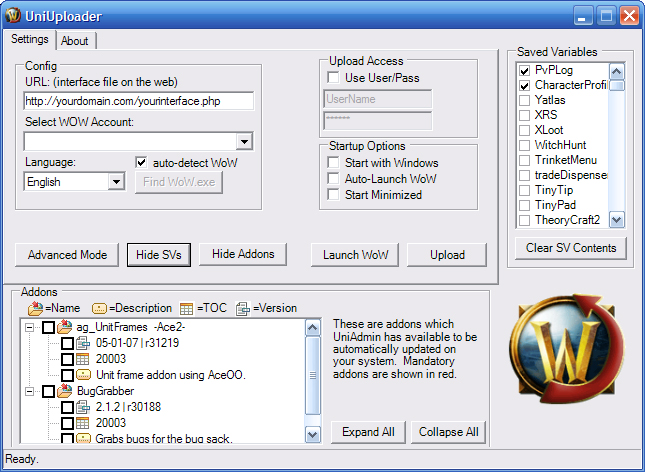The width and height of the screenshot is (645, 472).
Task: Enable Start with Windows option
Action: tap(333, 162)
